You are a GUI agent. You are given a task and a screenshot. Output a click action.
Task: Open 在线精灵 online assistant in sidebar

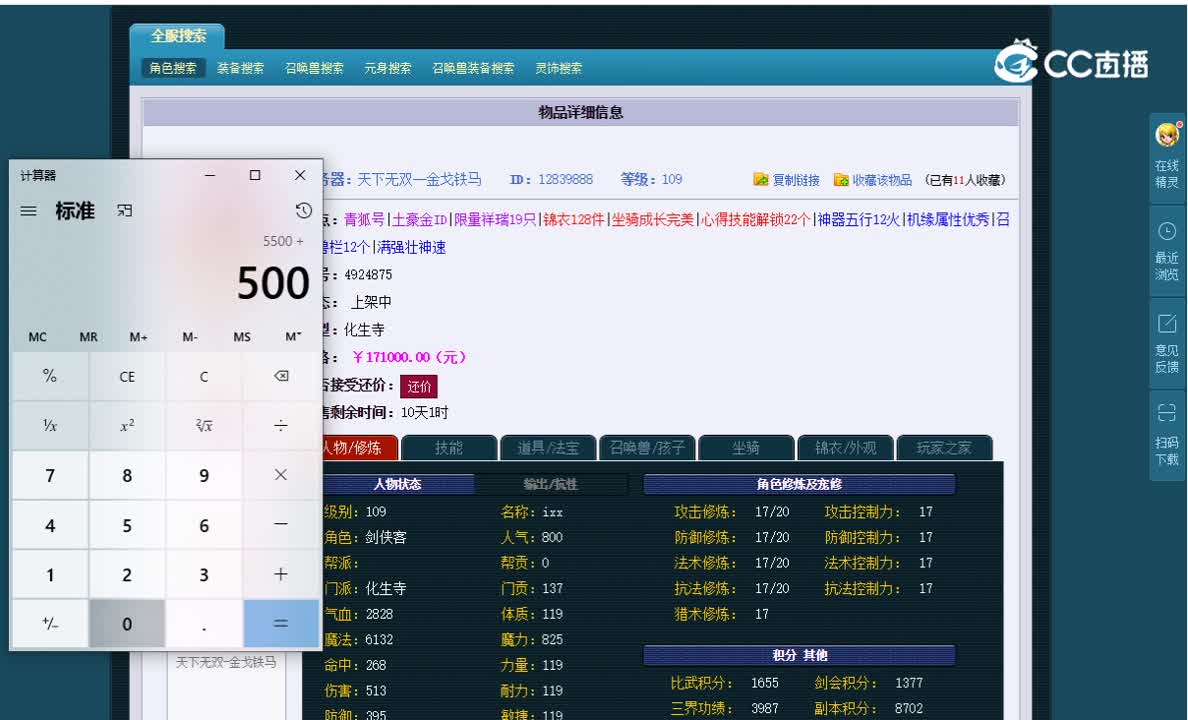(x=1167, y=156)
